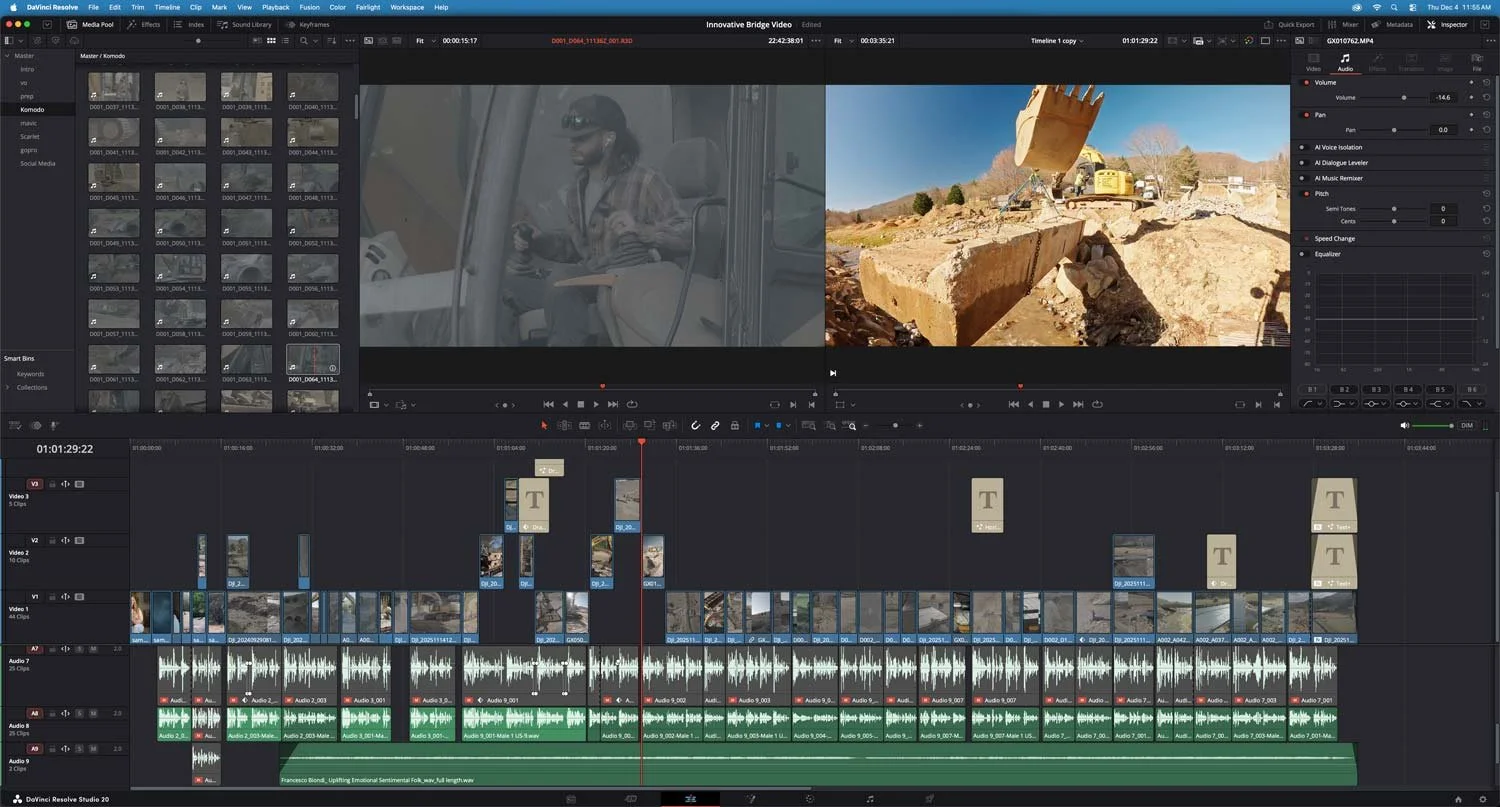Viewport: 1500px width, 807px height.
Task: Turn on the Equalizer toggle
Action: pyautogui.click(x=1303, y=254)
